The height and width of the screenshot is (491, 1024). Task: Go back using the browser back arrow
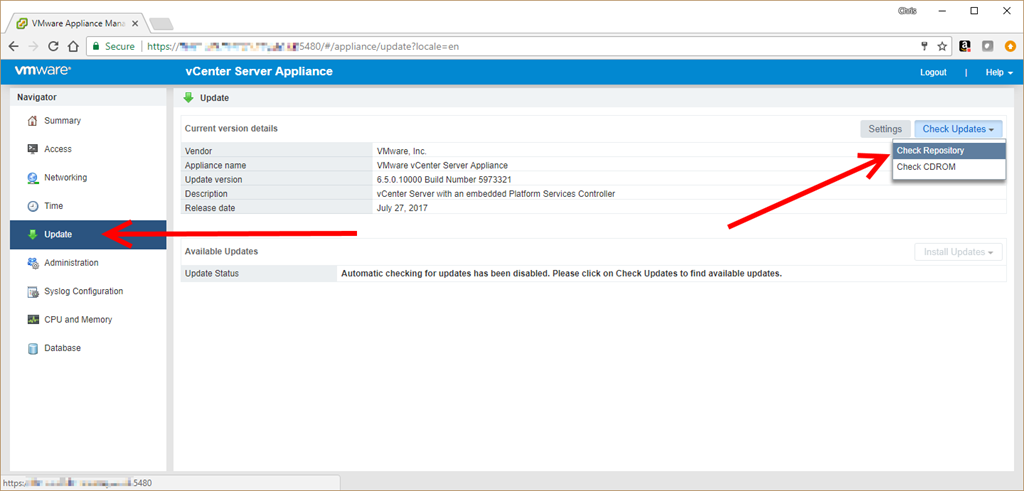(x=13, y=46)
